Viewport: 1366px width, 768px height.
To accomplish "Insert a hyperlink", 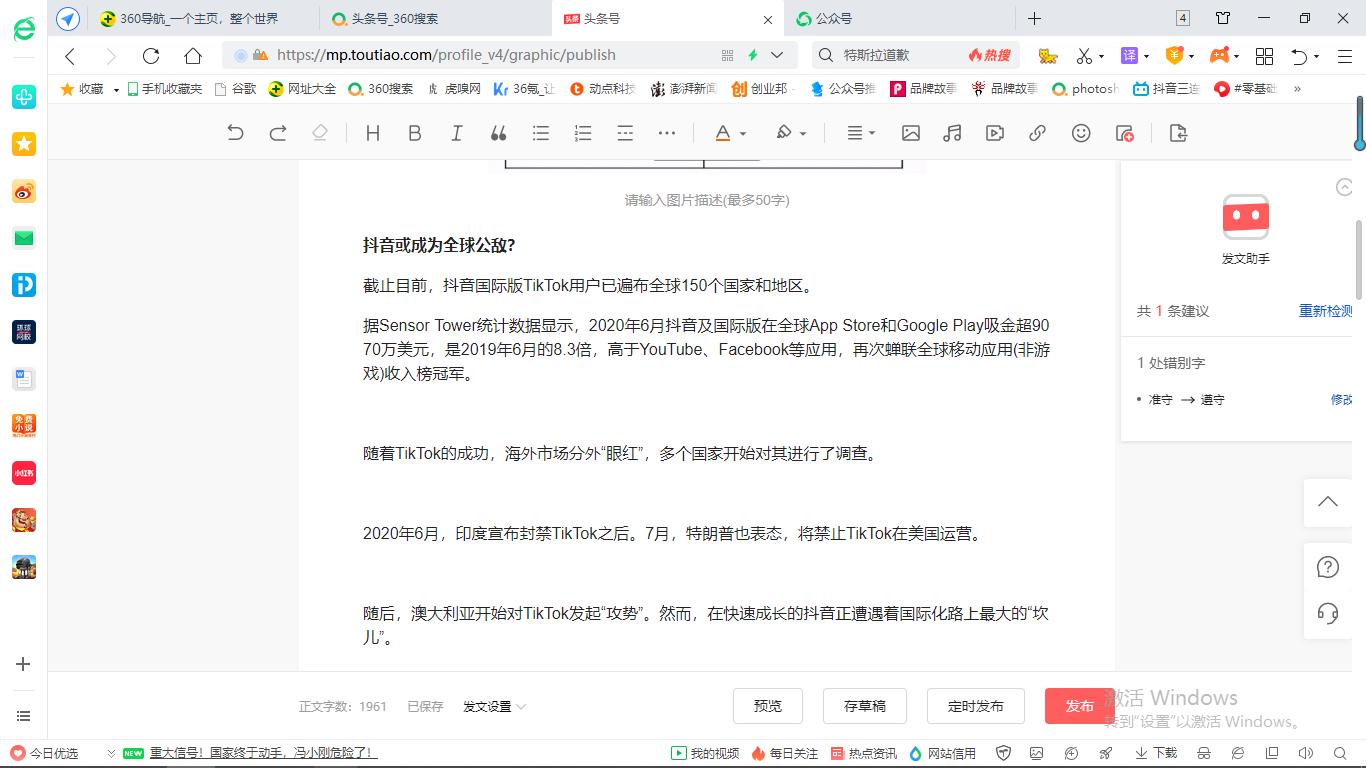I will 1037,132.
